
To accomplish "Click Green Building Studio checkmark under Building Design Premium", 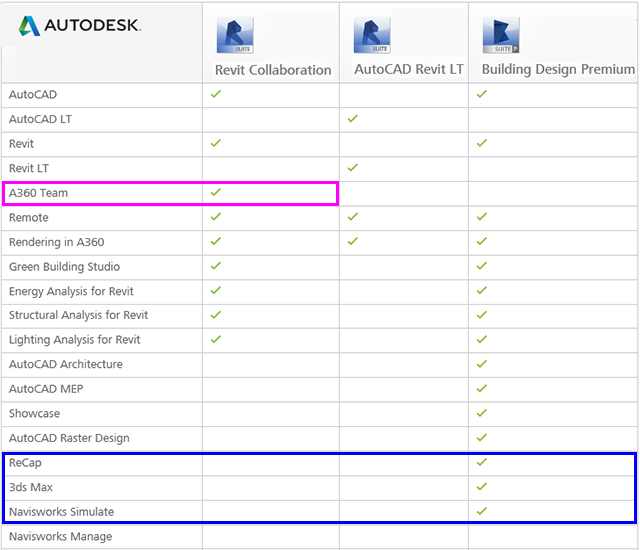I will (482, 266).
